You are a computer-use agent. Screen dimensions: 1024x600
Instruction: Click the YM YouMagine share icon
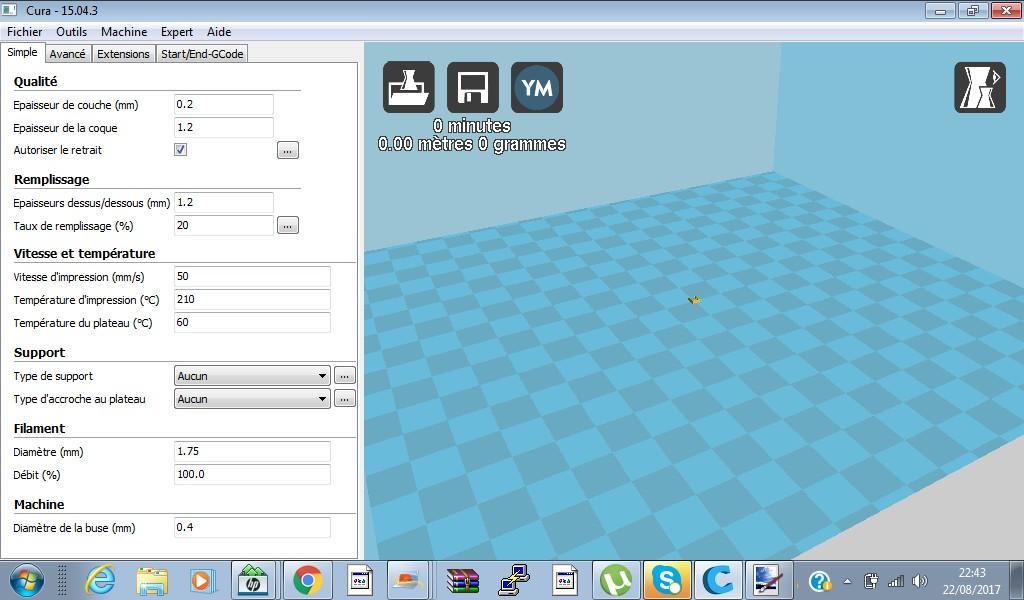536,87
